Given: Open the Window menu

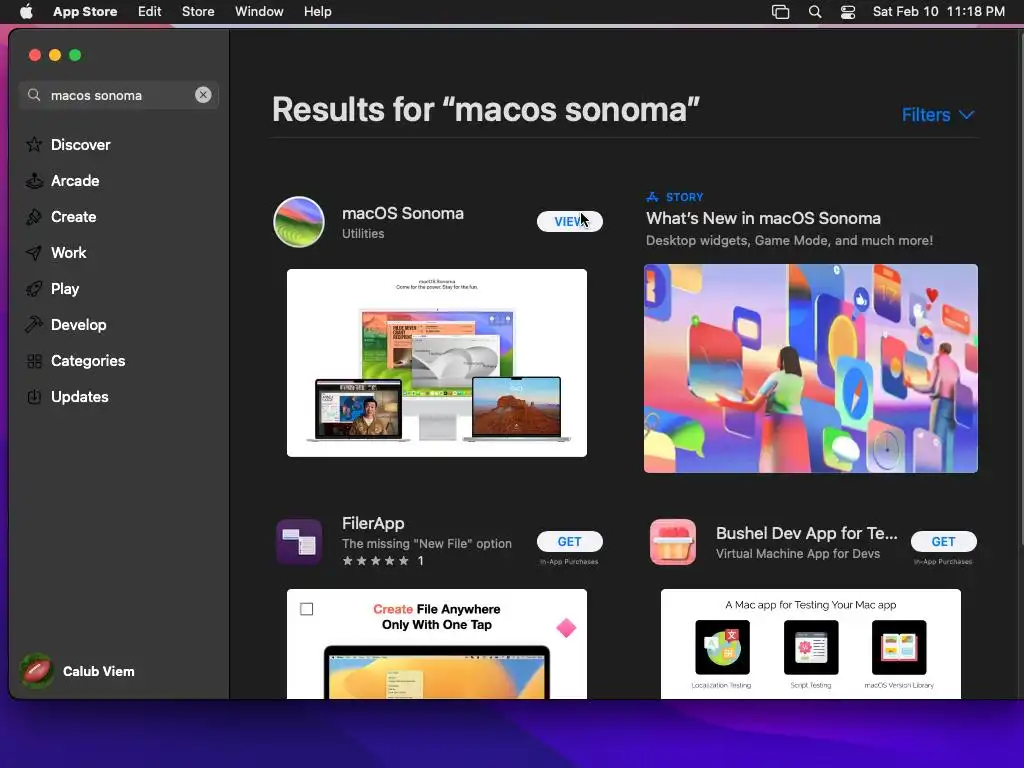Looking at the screenshot, I should point(259,11).
